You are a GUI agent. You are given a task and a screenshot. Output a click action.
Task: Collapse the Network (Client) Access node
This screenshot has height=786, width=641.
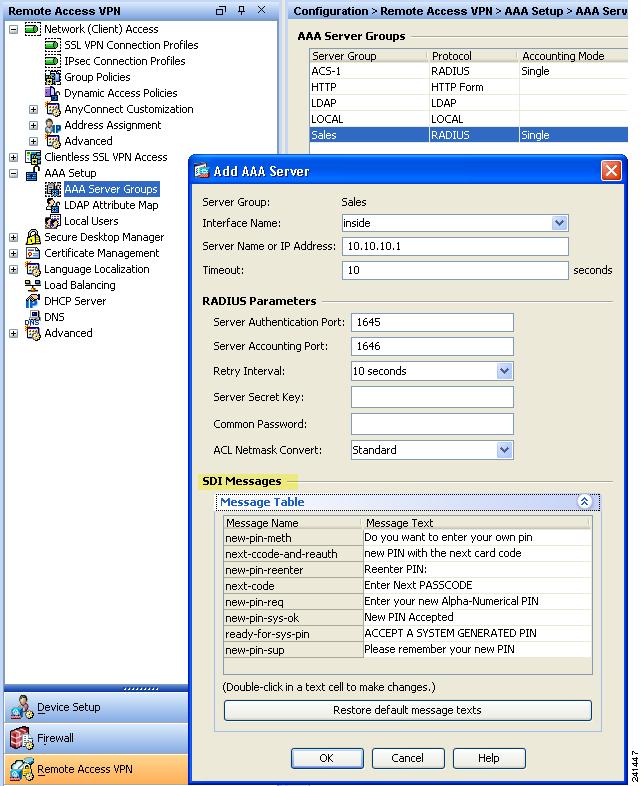pos(14,30)
